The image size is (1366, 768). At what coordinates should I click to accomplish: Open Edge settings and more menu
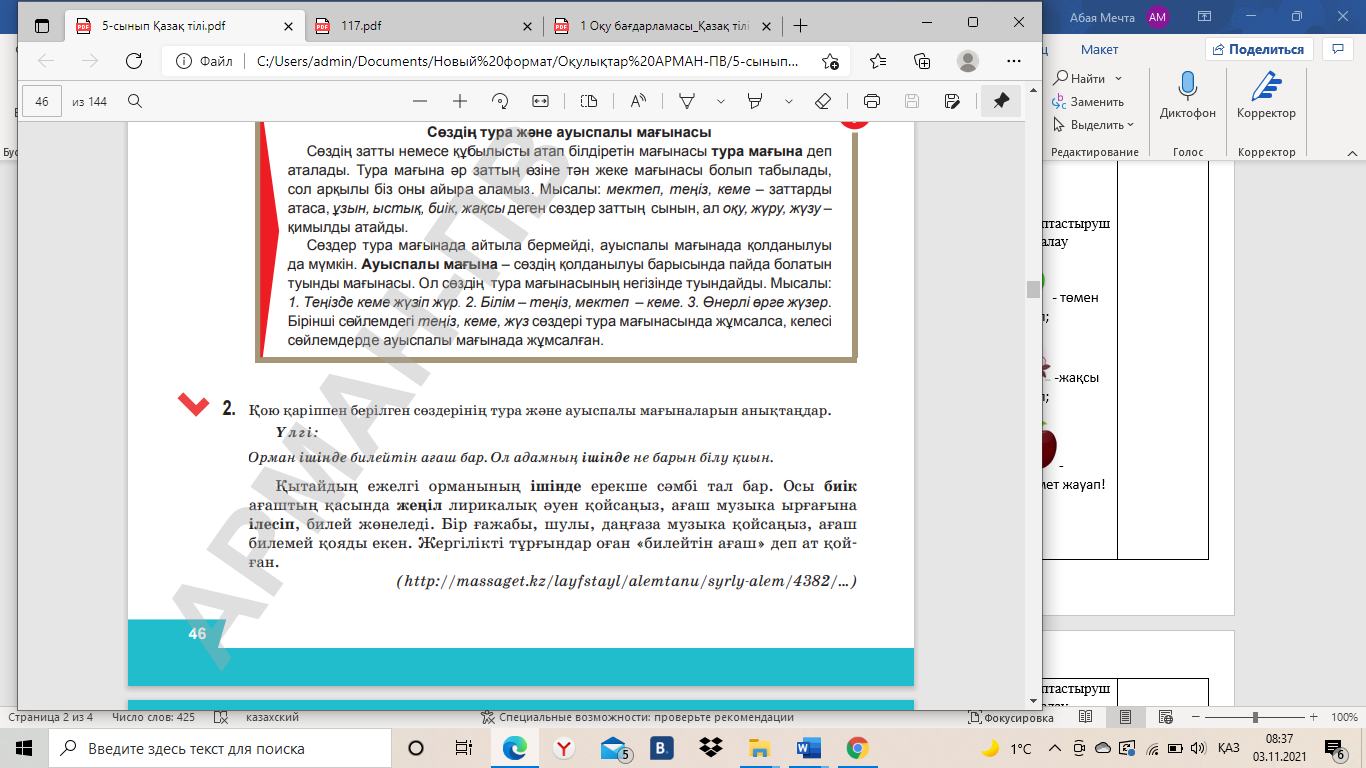click(1012, 61)
